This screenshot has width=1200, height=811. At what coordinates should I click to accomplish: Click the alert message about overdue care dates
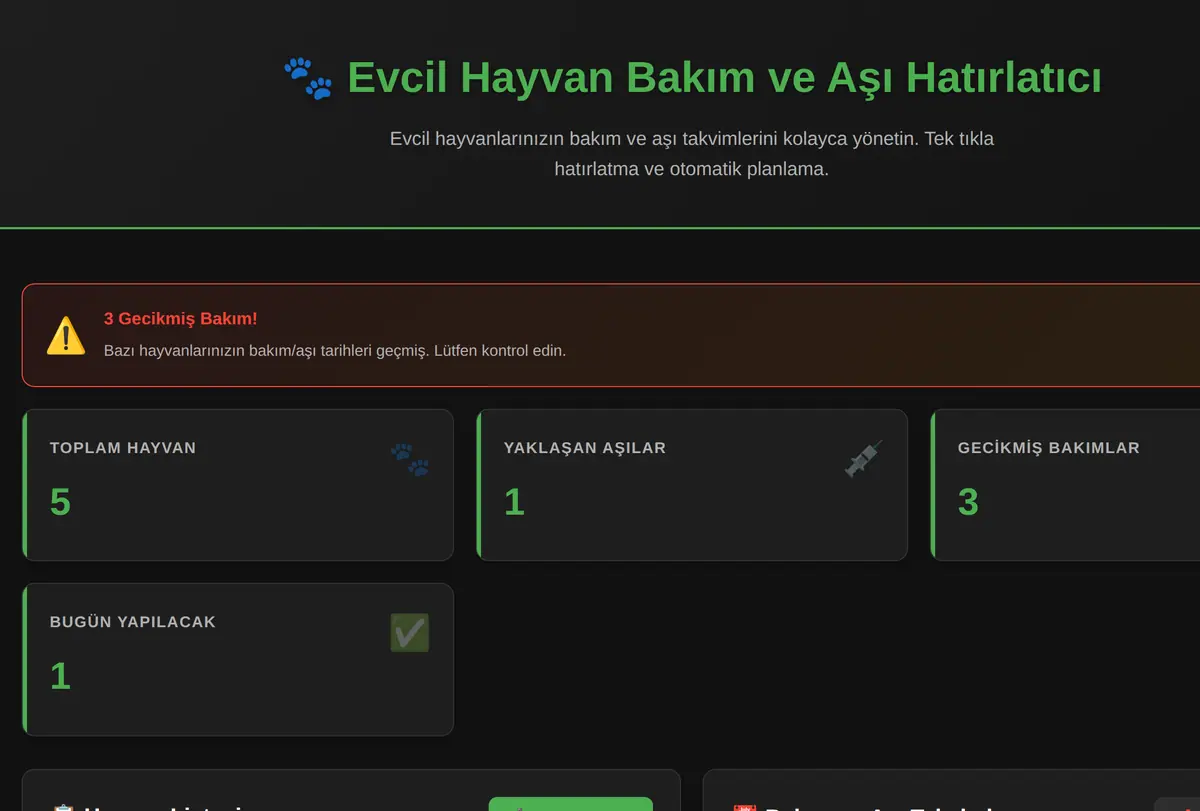pyautogui.click(x=335, y=351)
